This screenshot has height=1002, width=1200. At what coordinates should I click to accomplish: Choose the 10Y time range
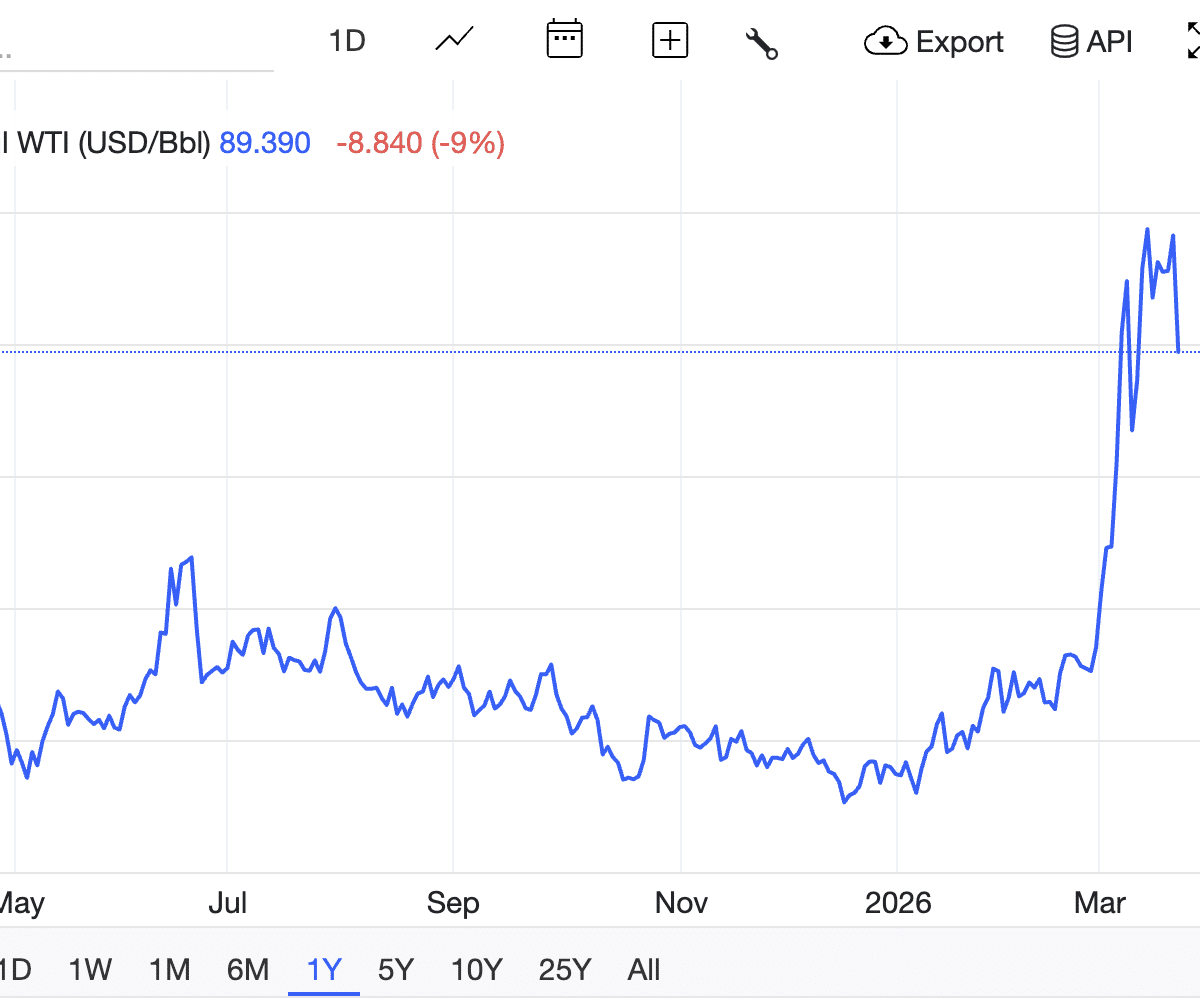476,969
